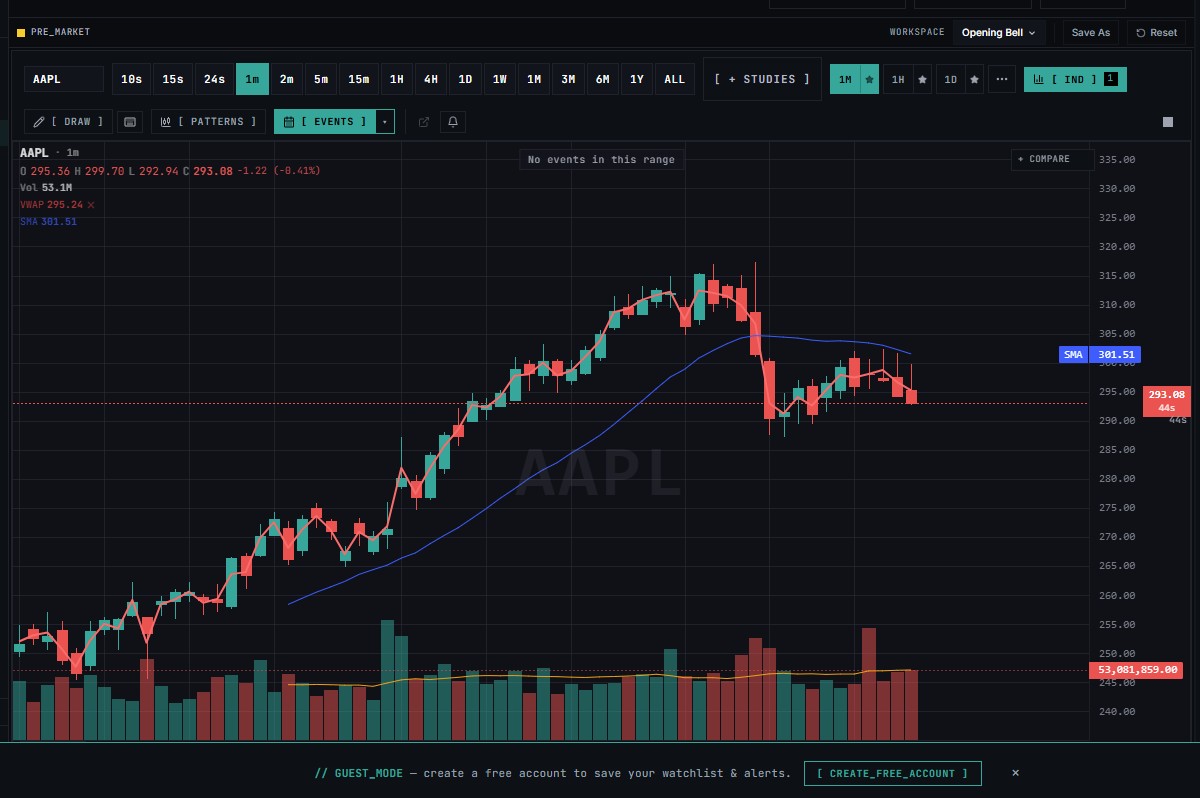Viewport: 1200px width, 798px height.
Task: Toggle the 1M favorite preset button
Action: pyautogui.click(x=846, y=79)
